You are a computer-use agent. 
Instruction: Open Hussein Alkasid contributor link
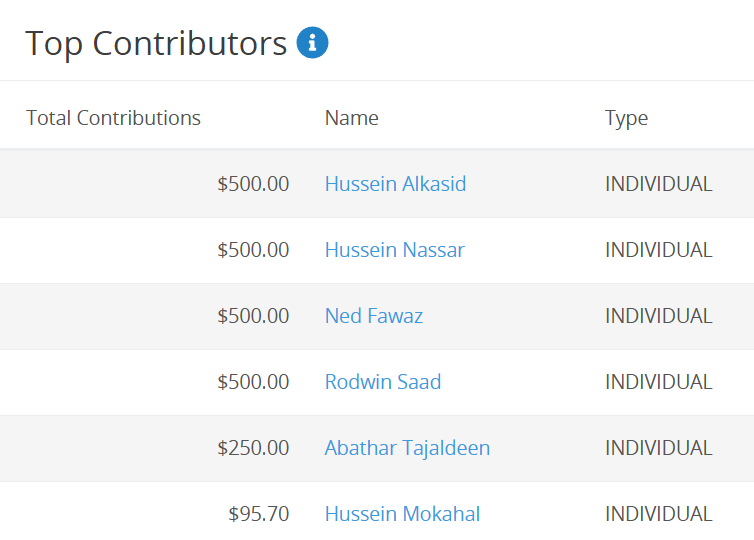(395, 184)
